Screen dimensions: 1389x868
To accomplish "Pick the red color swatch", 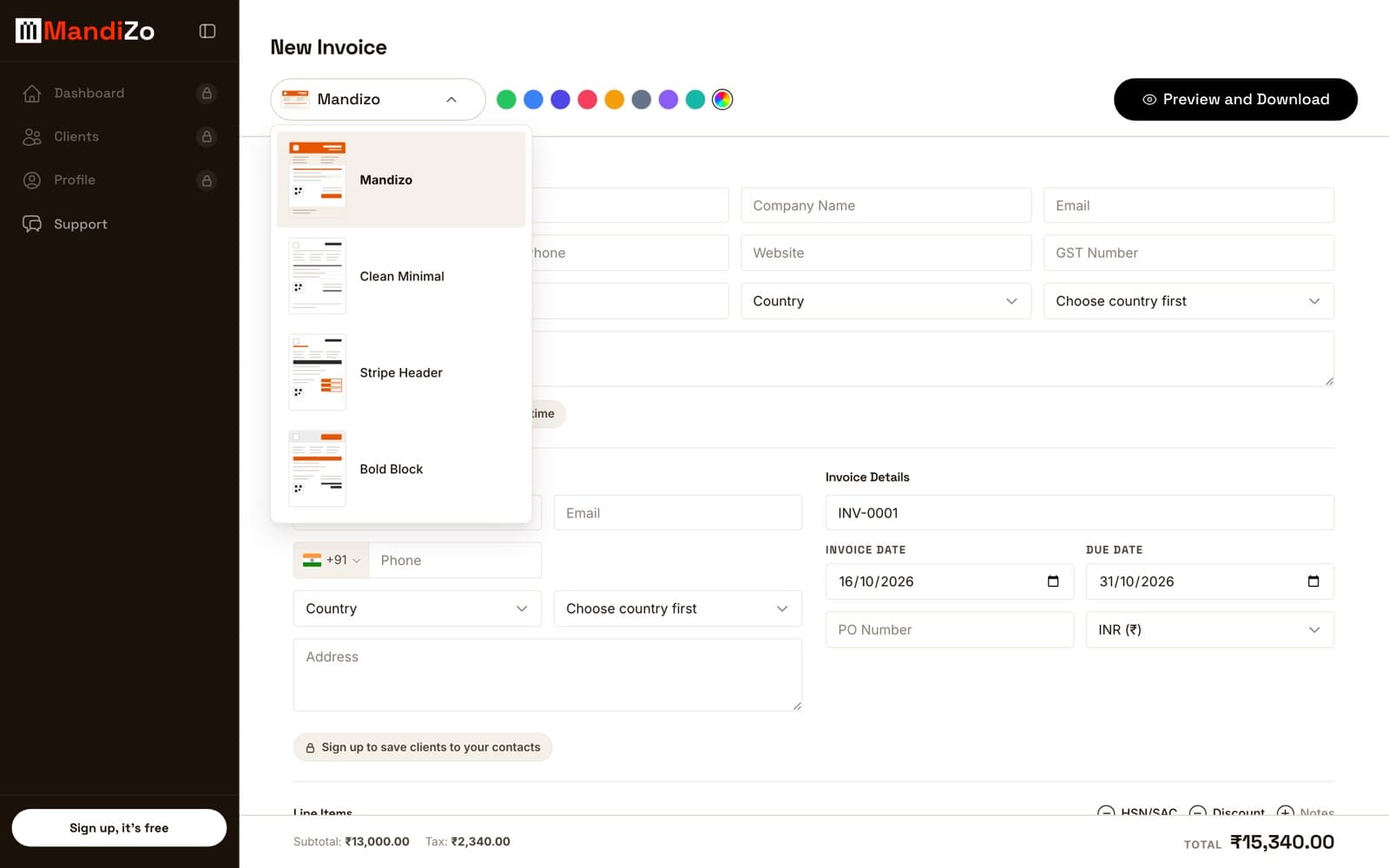I will (x=588, y=99).
